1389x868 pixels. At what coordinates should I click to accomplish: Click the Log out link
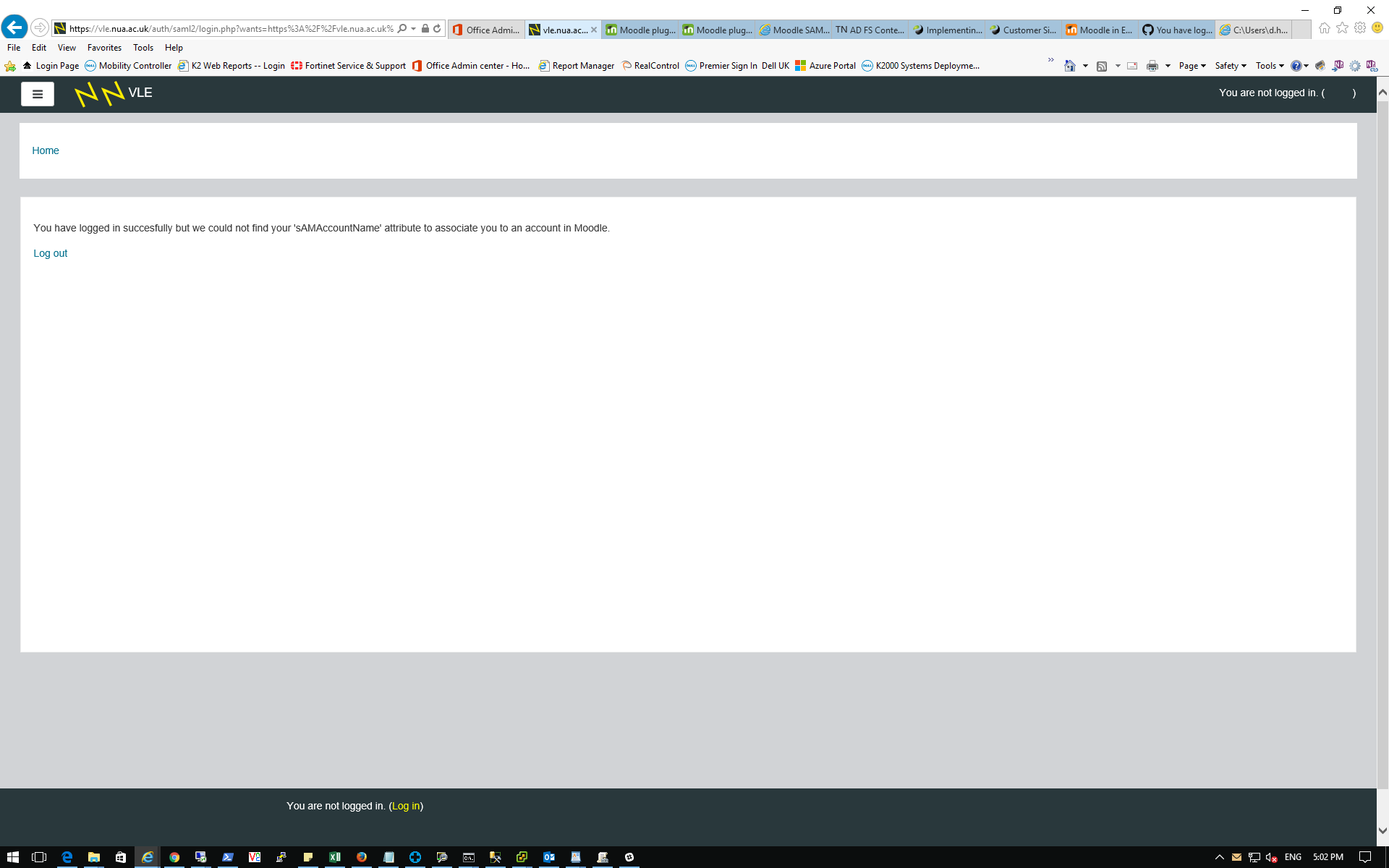coord(51,253)
